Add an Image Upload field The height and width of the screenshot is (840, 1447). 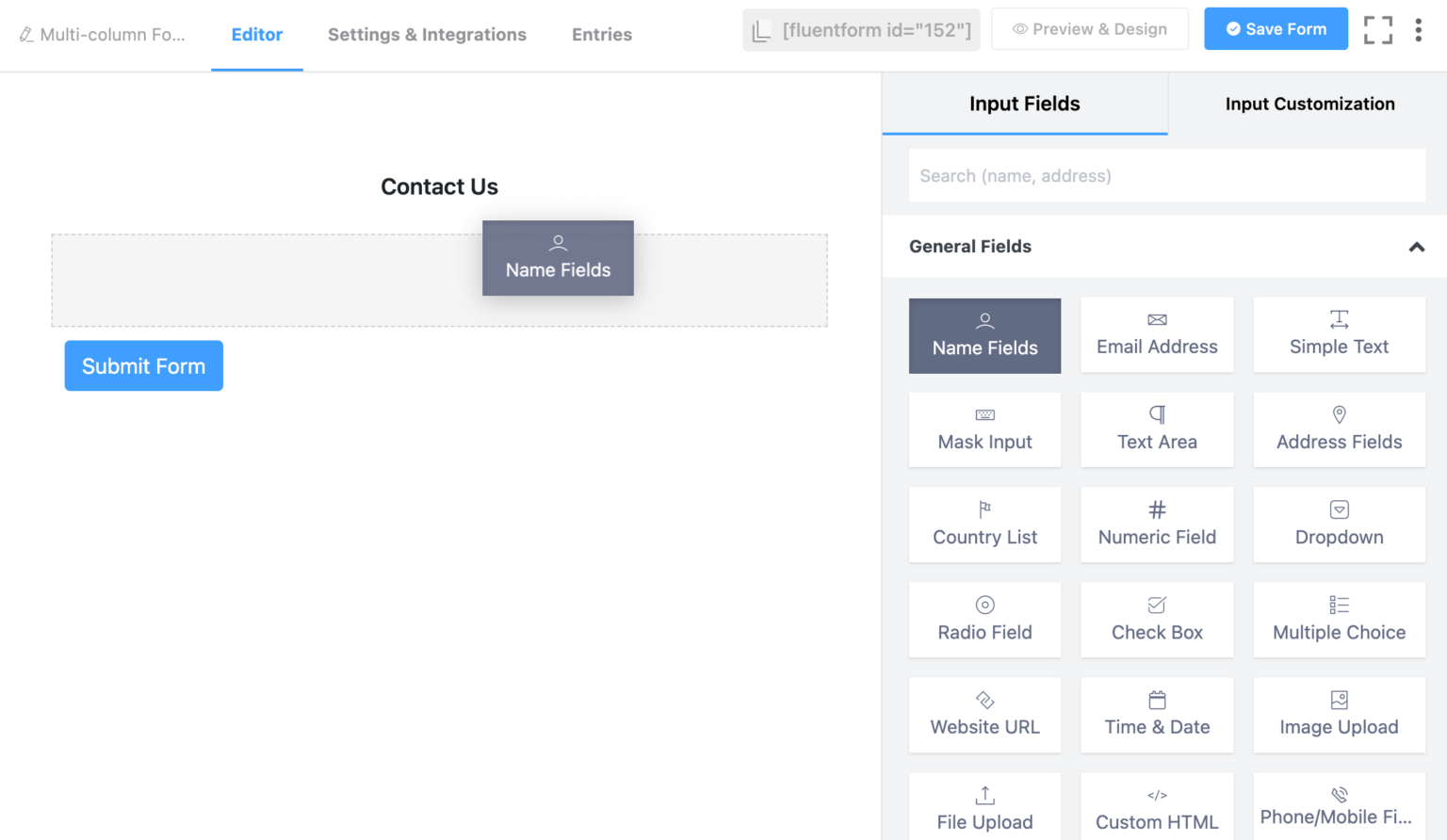(x=1339, y=715)
